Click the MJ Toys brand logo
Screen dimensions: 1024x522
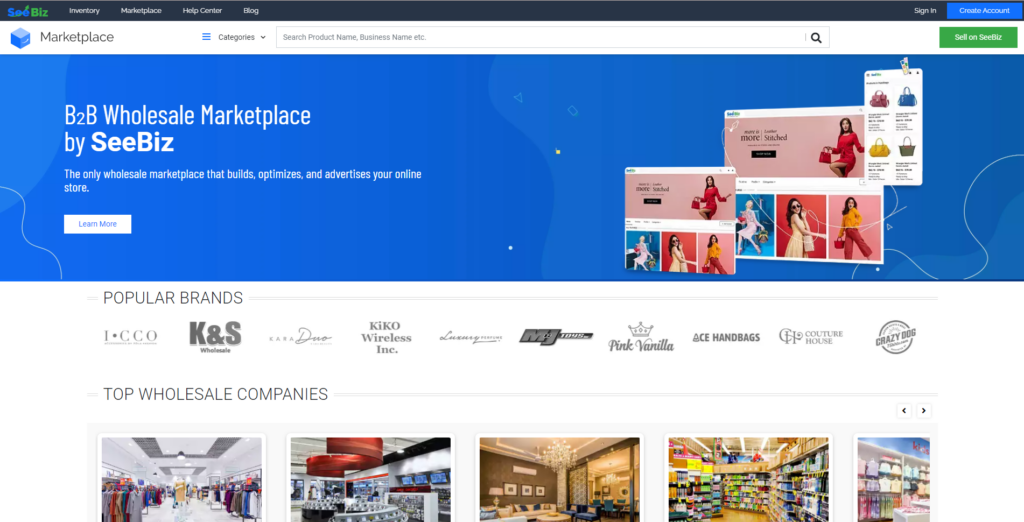pyautogui.click(x=556, y=337)
